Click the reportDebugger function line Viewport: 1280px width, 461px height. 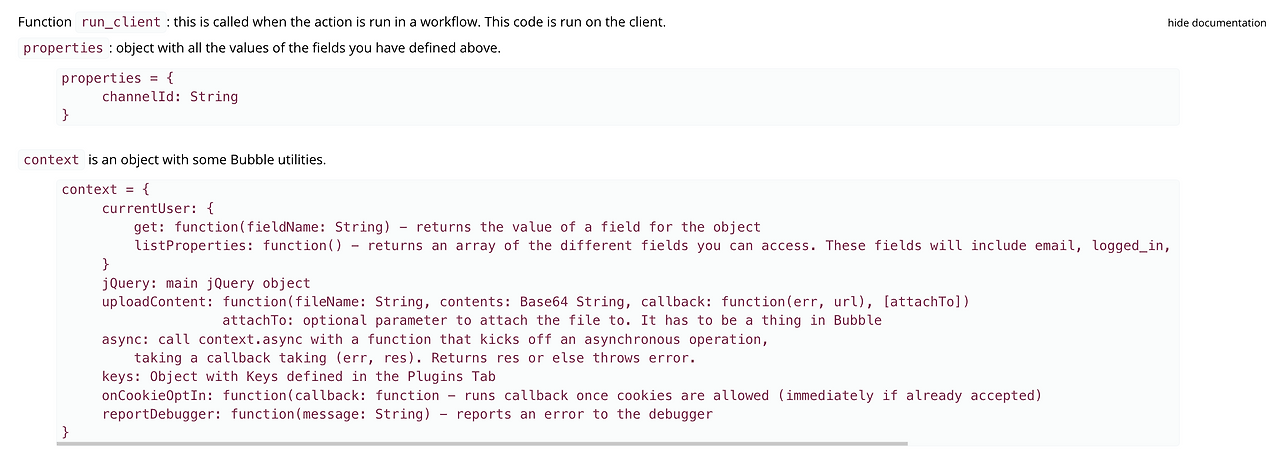(x=407, y=413)
